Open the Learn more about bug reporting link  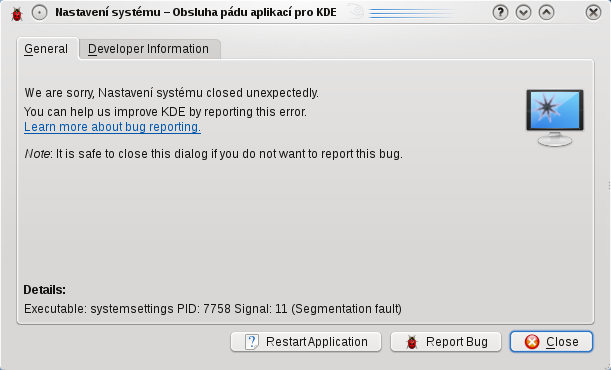pos(112,127)
